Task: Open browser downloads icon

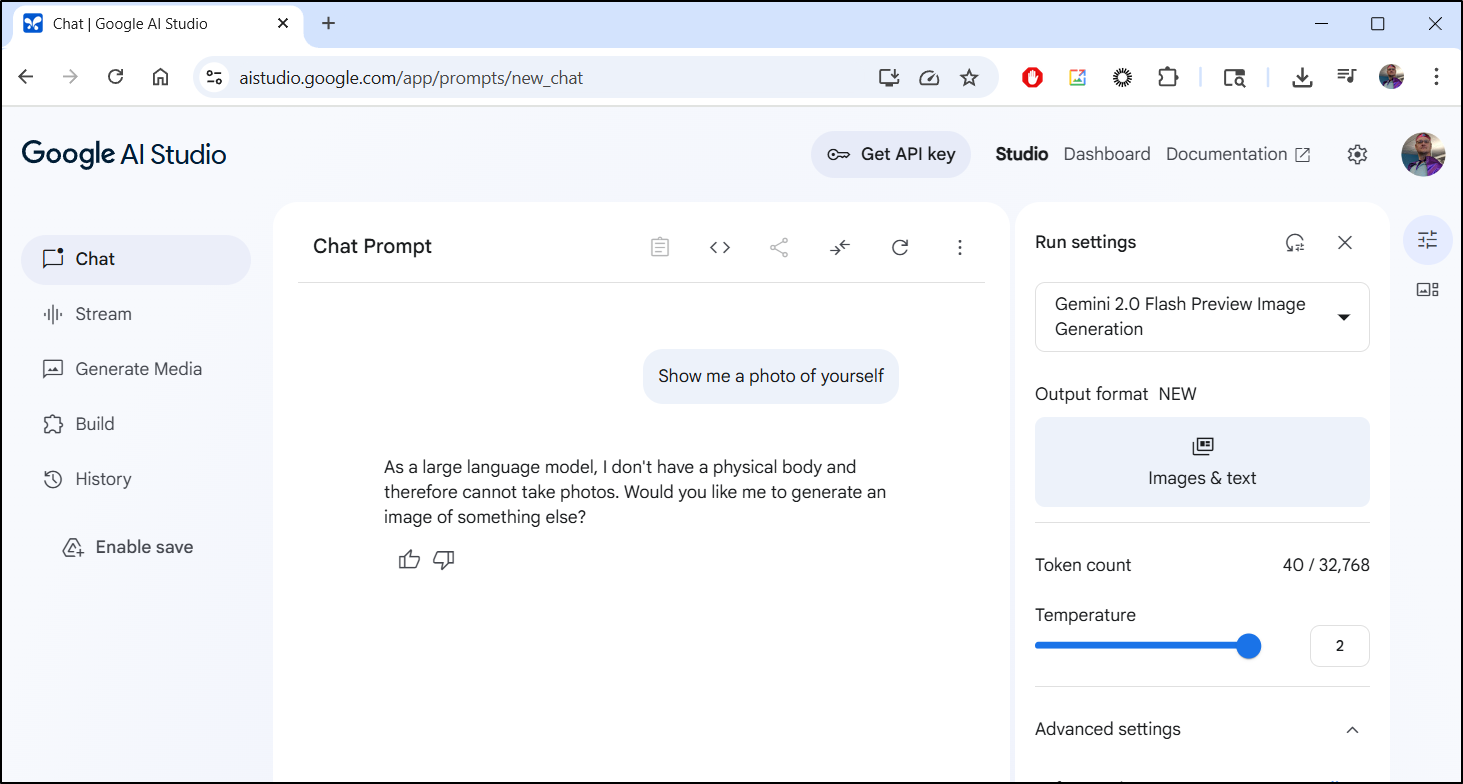Action: pos(1302,77)
